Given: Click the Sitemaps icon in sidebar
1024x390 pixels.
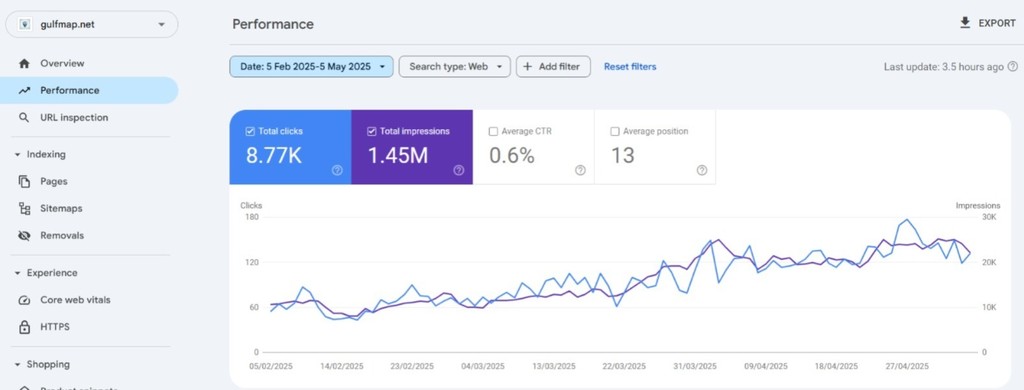Looking at the screenshot, I should [24, 208].
